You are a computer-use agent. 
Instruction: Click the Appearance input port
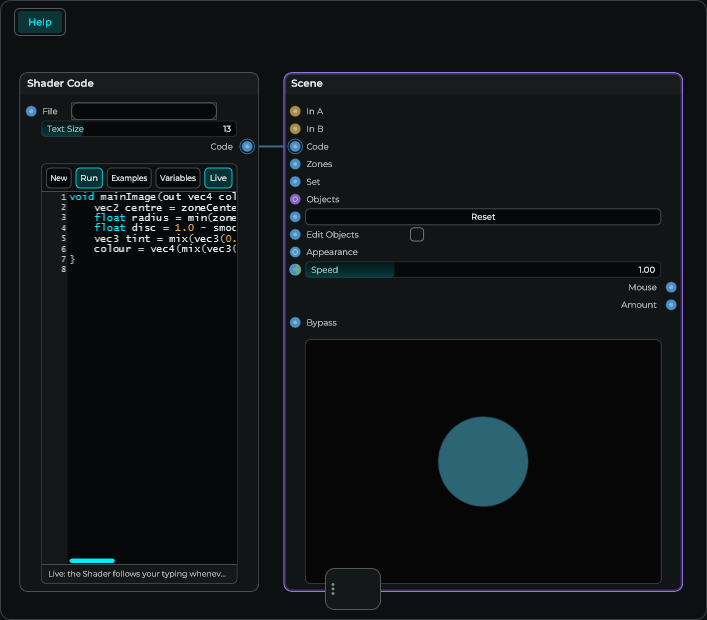point(295,252)
